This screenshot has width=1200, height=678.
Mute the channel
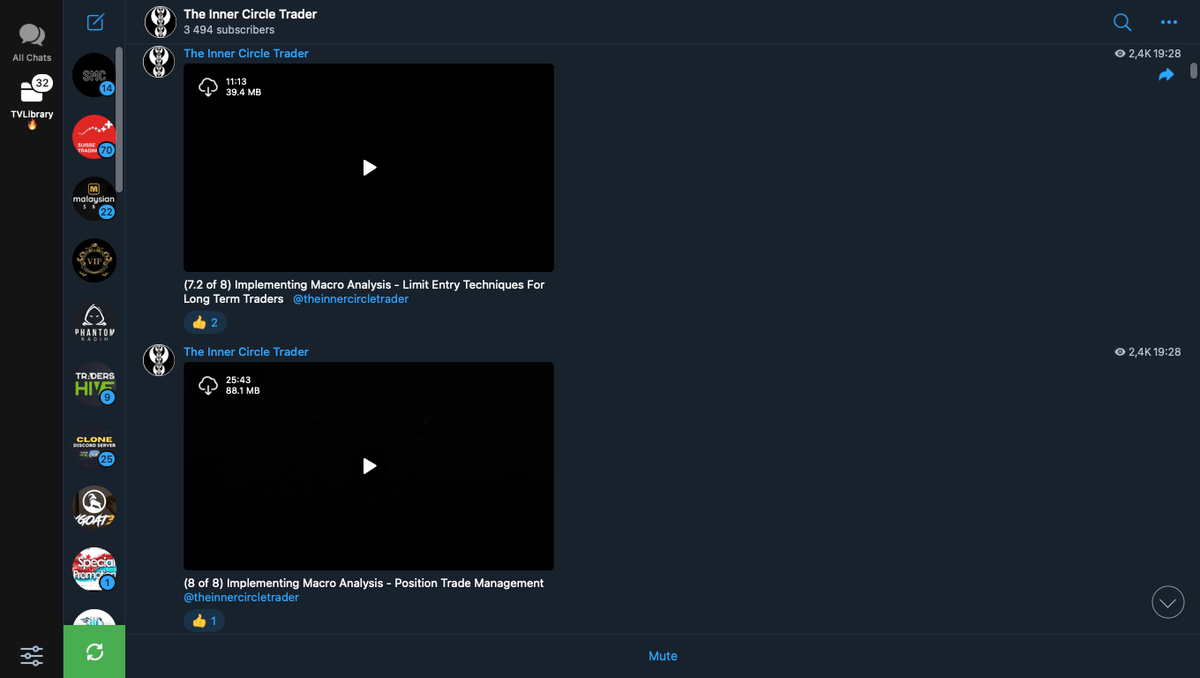tap(663, 656)
